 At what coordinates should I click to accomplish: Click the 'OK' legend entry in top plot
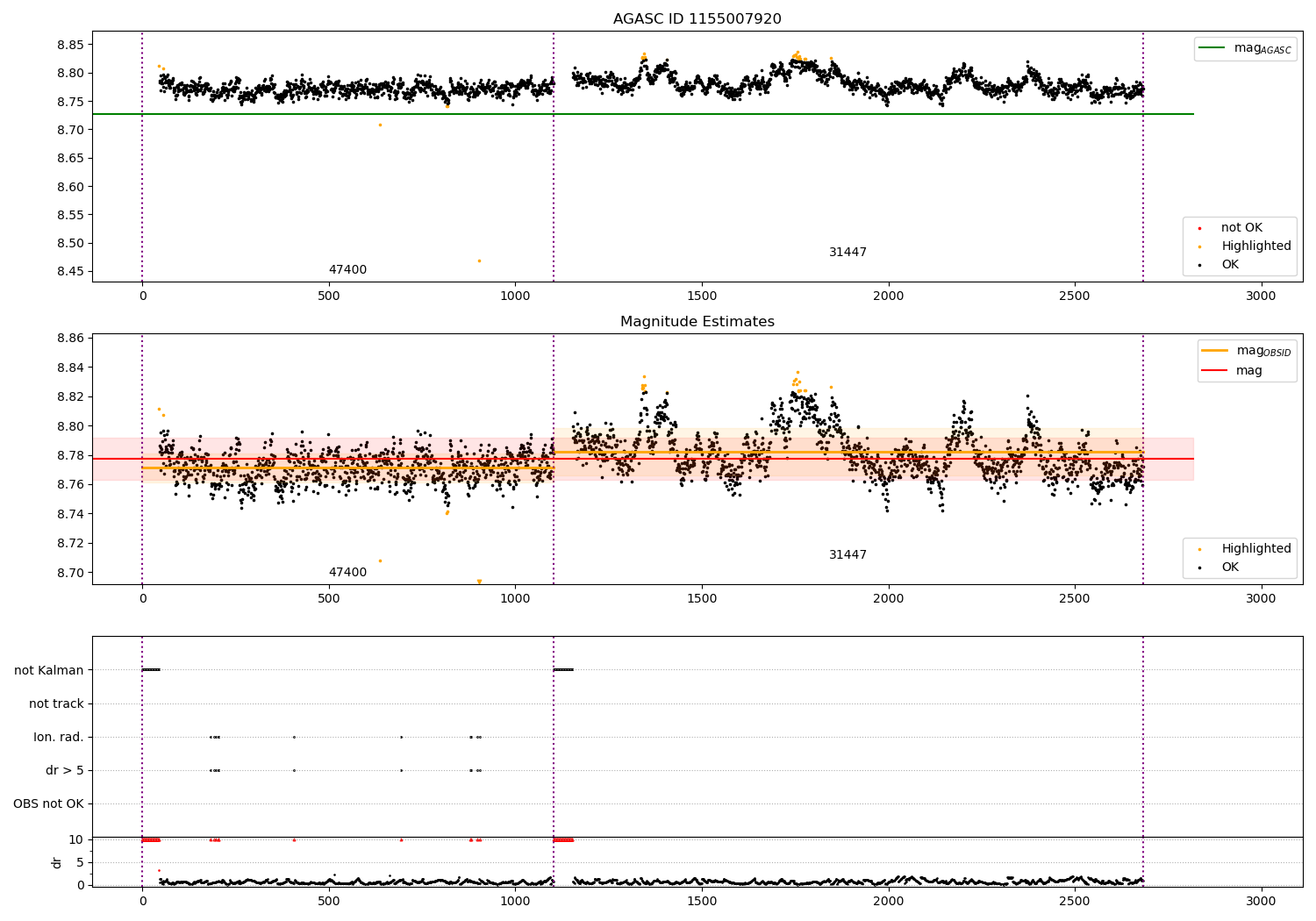point(1219,265)
